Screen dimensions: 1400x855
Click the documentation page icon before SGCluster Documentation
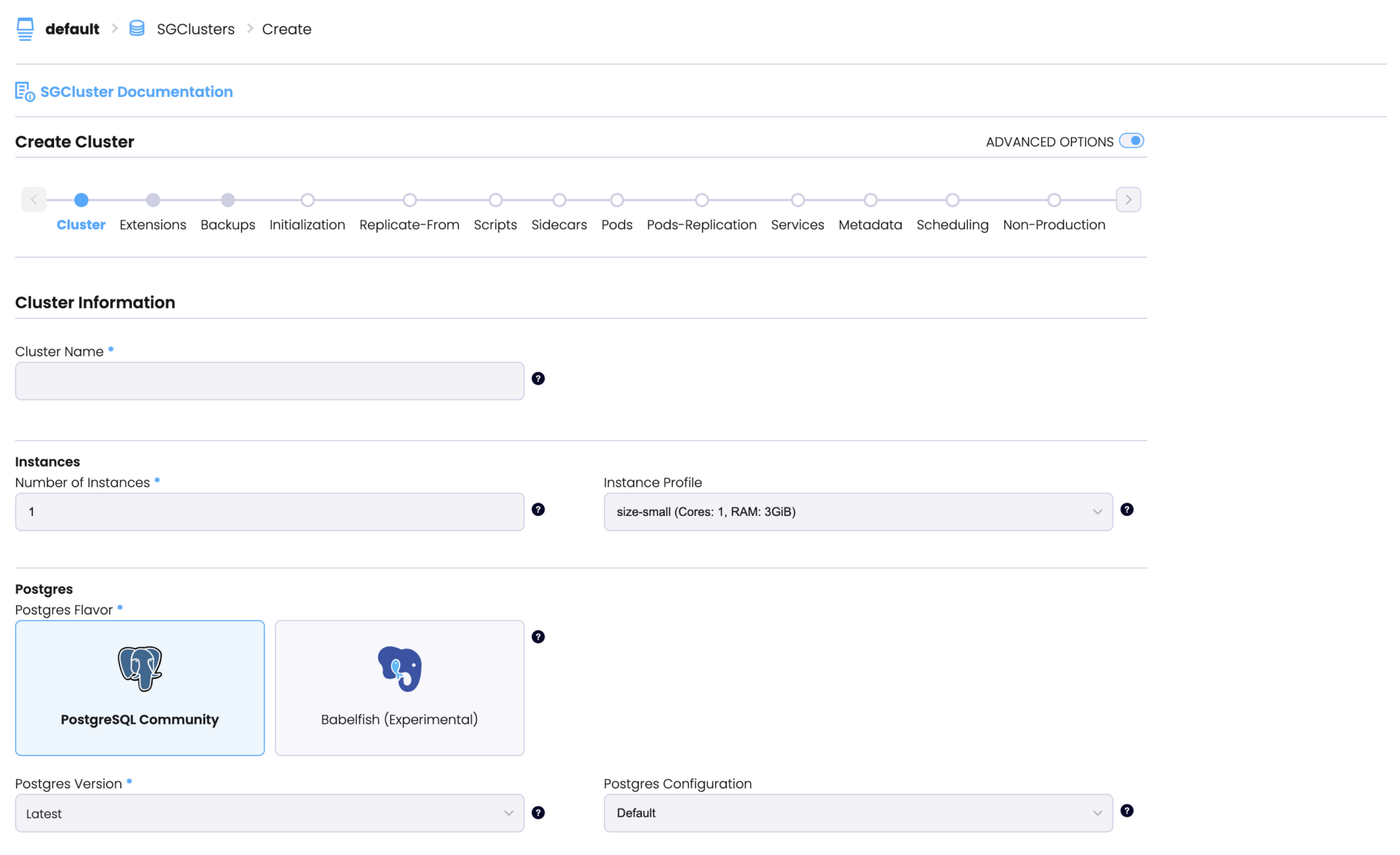coord(23,91)
